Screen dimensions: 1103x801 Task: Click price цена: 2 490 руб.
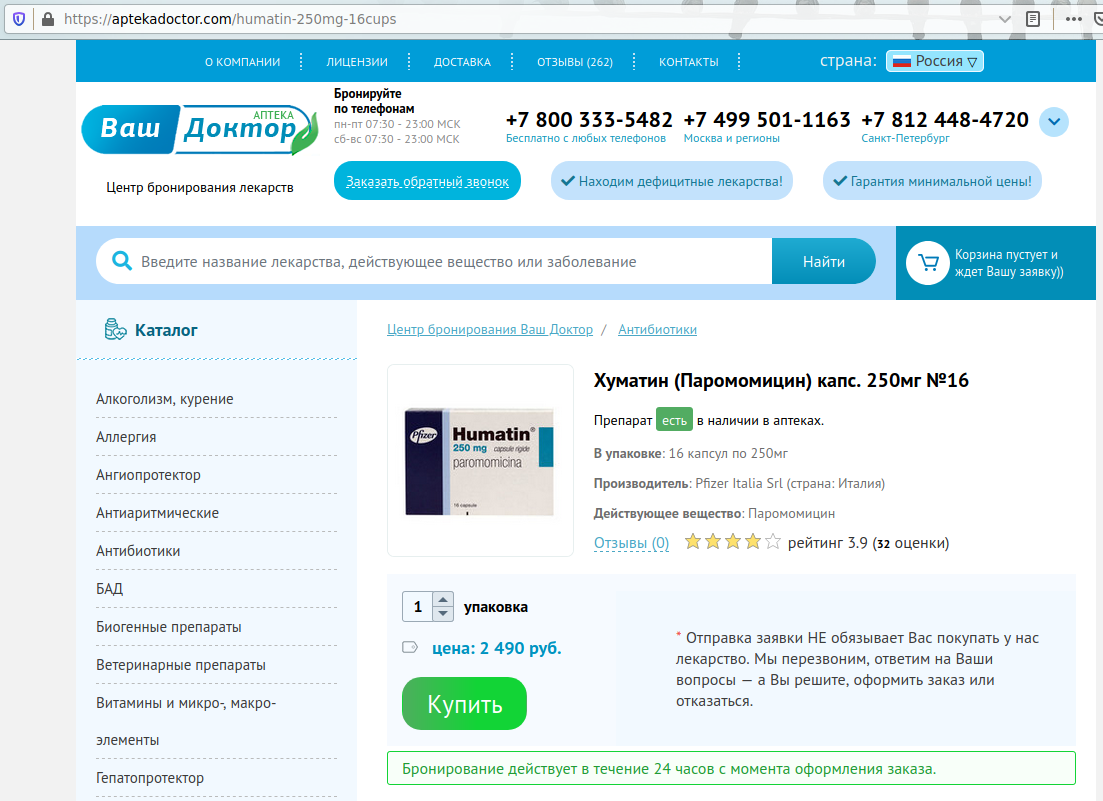pyautogui.click(x=497, y=648)
